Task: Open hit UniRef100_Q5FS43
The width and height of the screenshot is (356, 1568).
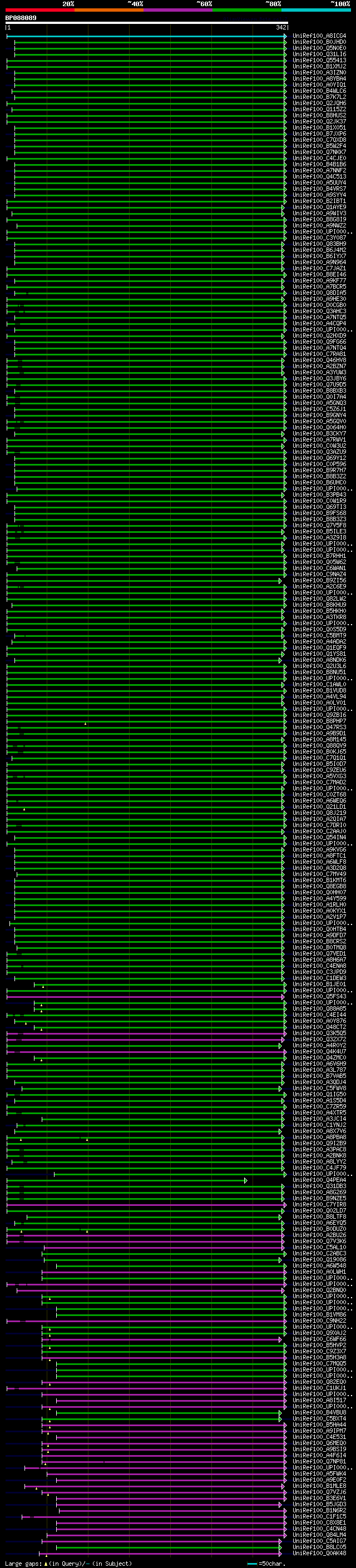Action: (x=319, y=996)
